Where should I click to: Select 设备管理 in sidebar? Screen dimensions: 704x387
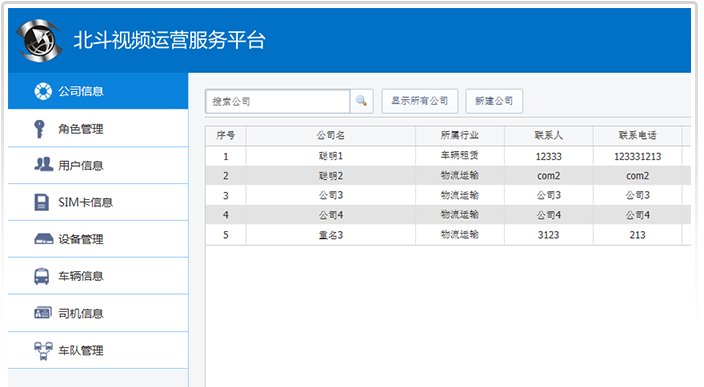tap(98, 239)
